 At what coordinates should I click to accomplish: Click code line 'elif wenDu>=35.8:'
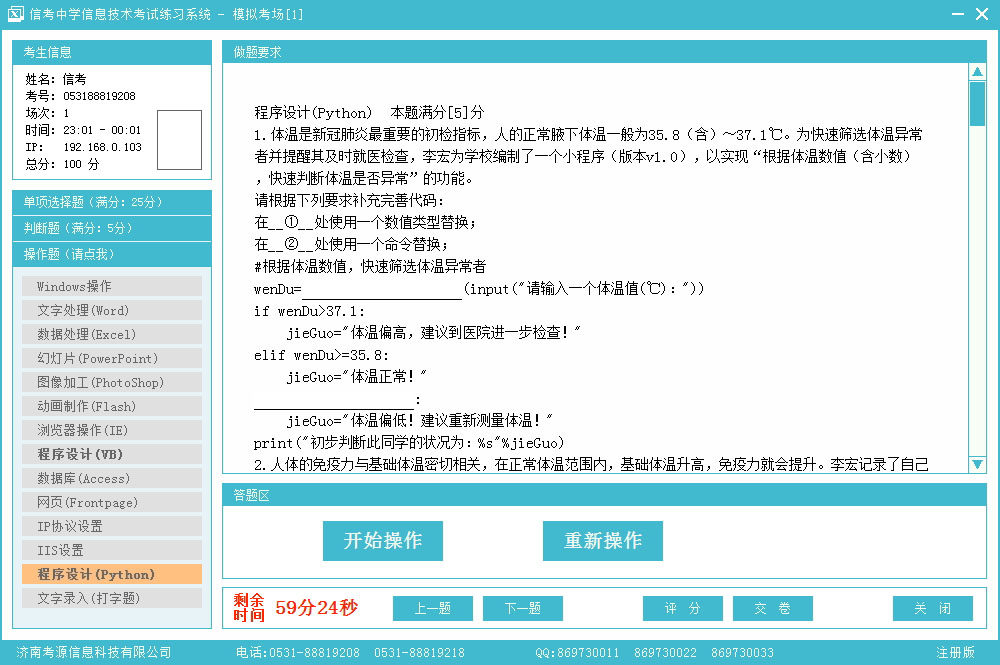point(321,355)
